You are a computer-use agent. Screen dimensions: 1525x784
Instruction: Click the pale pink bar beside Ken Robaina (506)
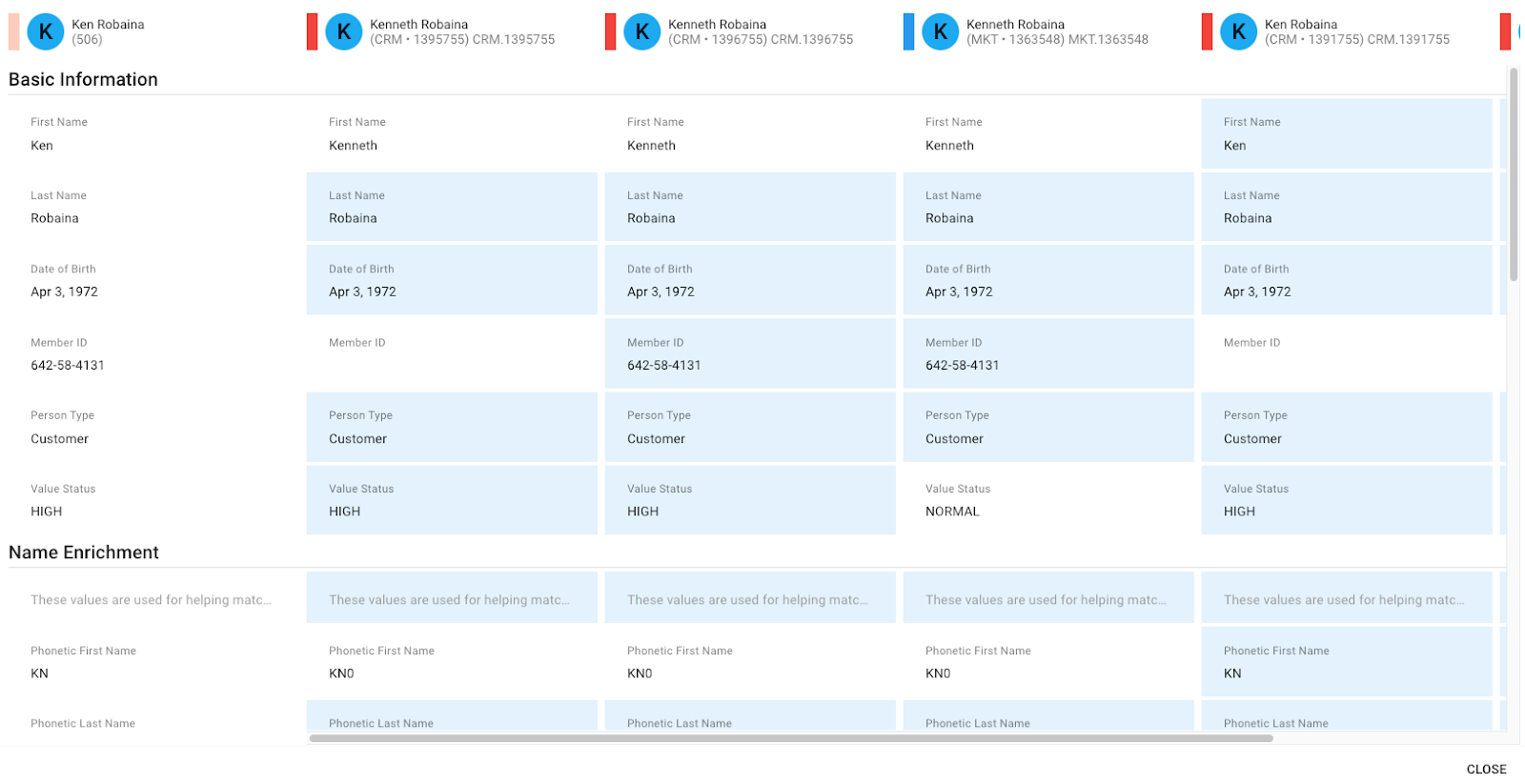click(x=13, y=31)
